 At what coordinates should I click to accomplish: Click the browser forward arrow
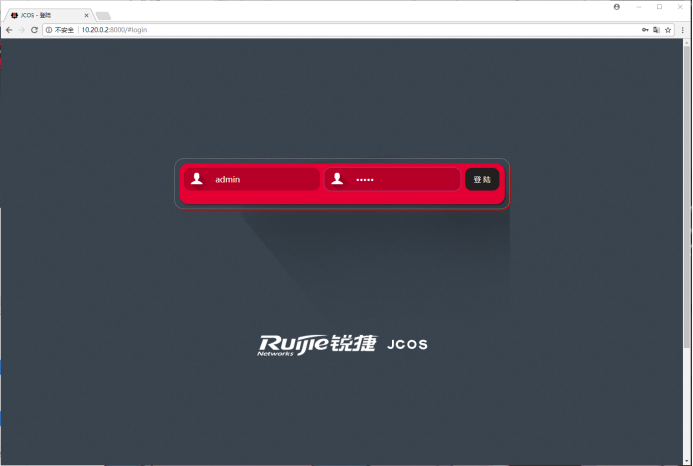click(x=22, y=30)
